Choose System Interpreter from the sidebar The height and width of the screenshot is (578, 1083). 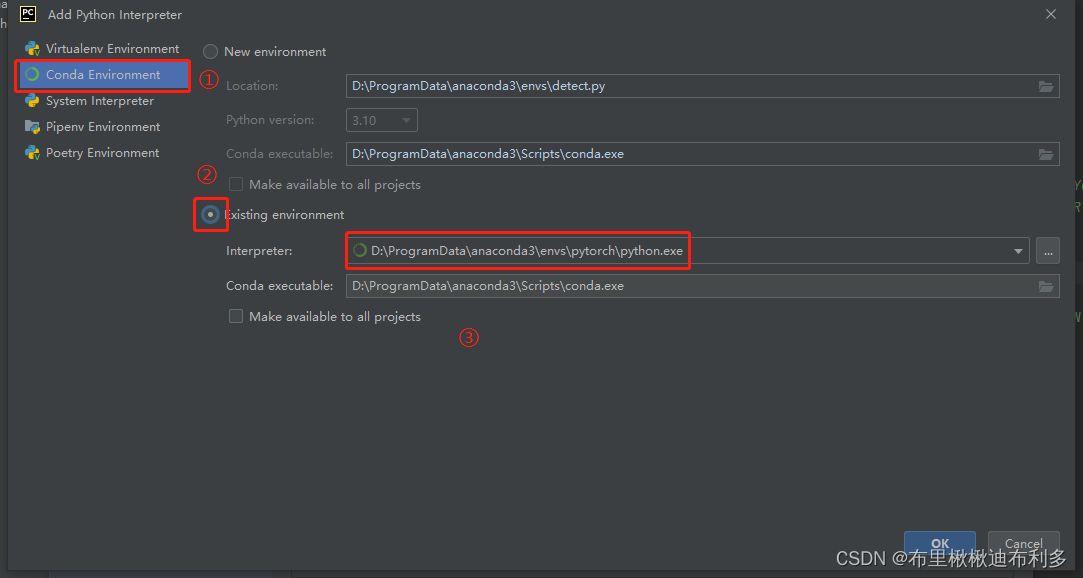click(100, 100)
